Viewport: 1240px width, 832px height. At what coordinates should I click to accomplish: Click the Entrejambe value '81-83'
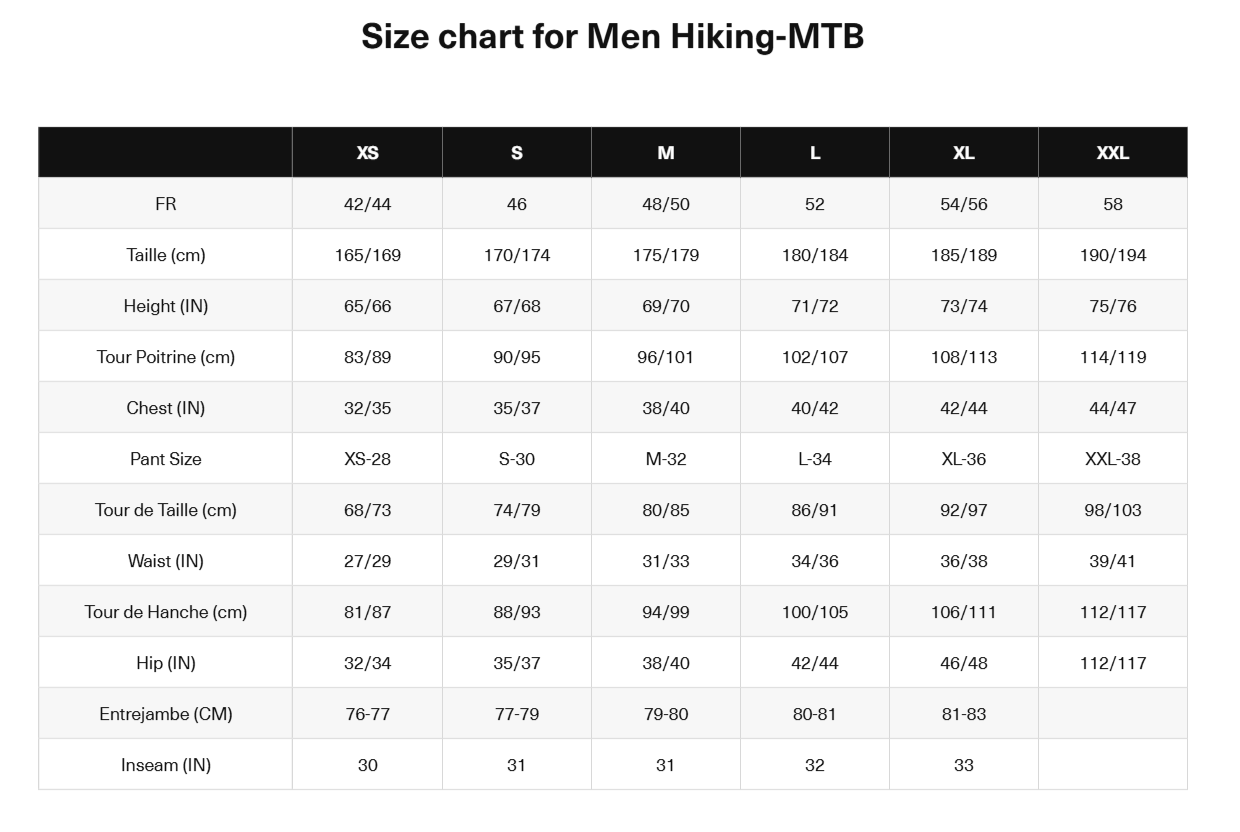[964, 714]
